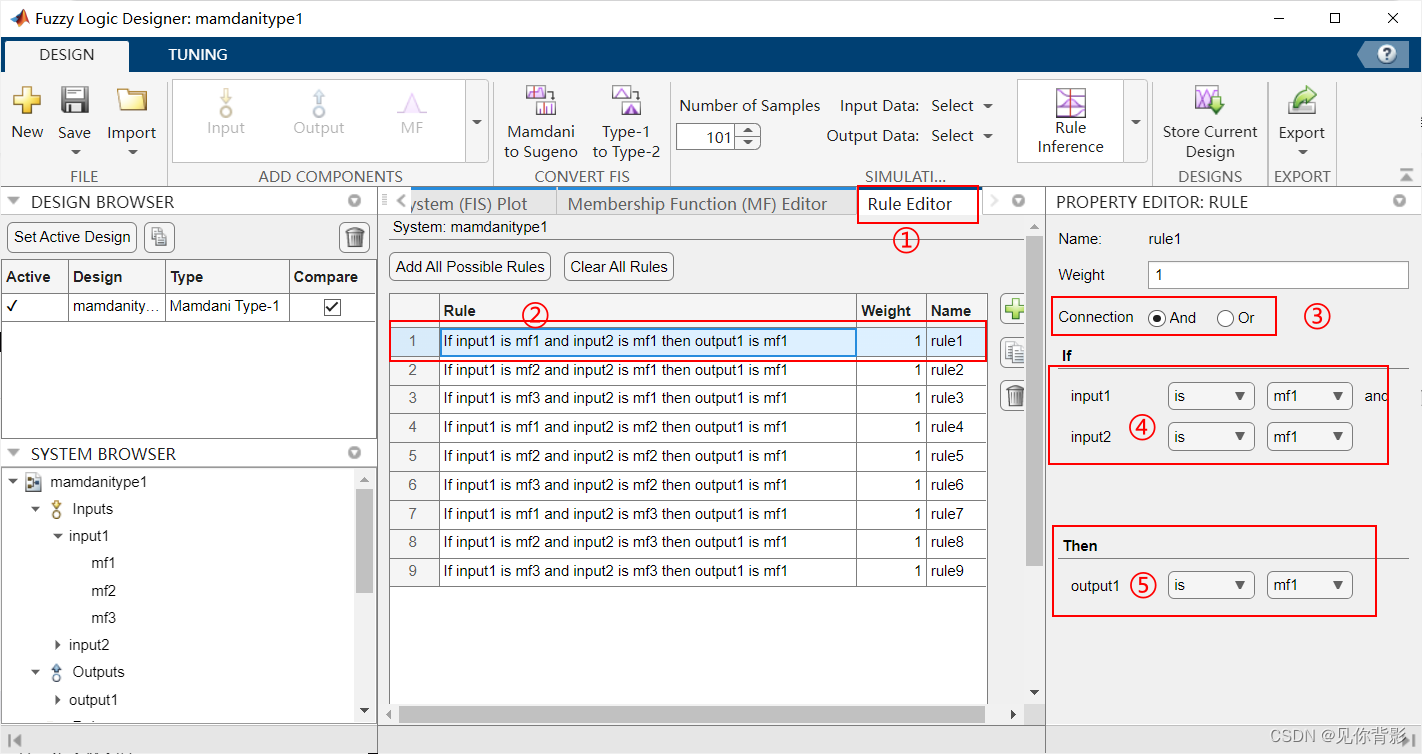1422x754 pixels.
Task: Toggle the Compare checkbox for mamdanitype1
Action: pos(332,307)
